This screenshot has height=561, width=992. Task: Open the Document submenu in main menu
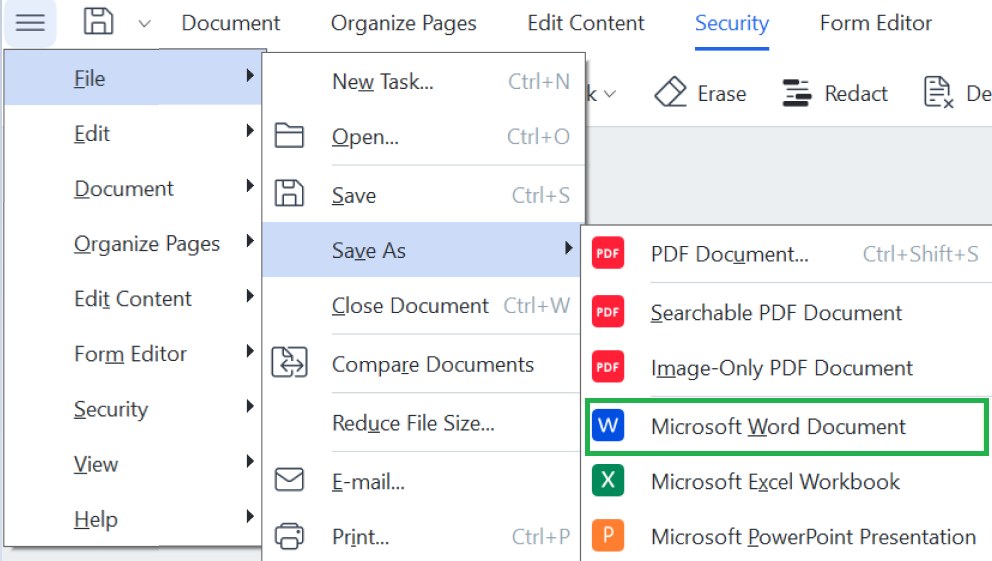pyautogui.click(x=132, y=188)
